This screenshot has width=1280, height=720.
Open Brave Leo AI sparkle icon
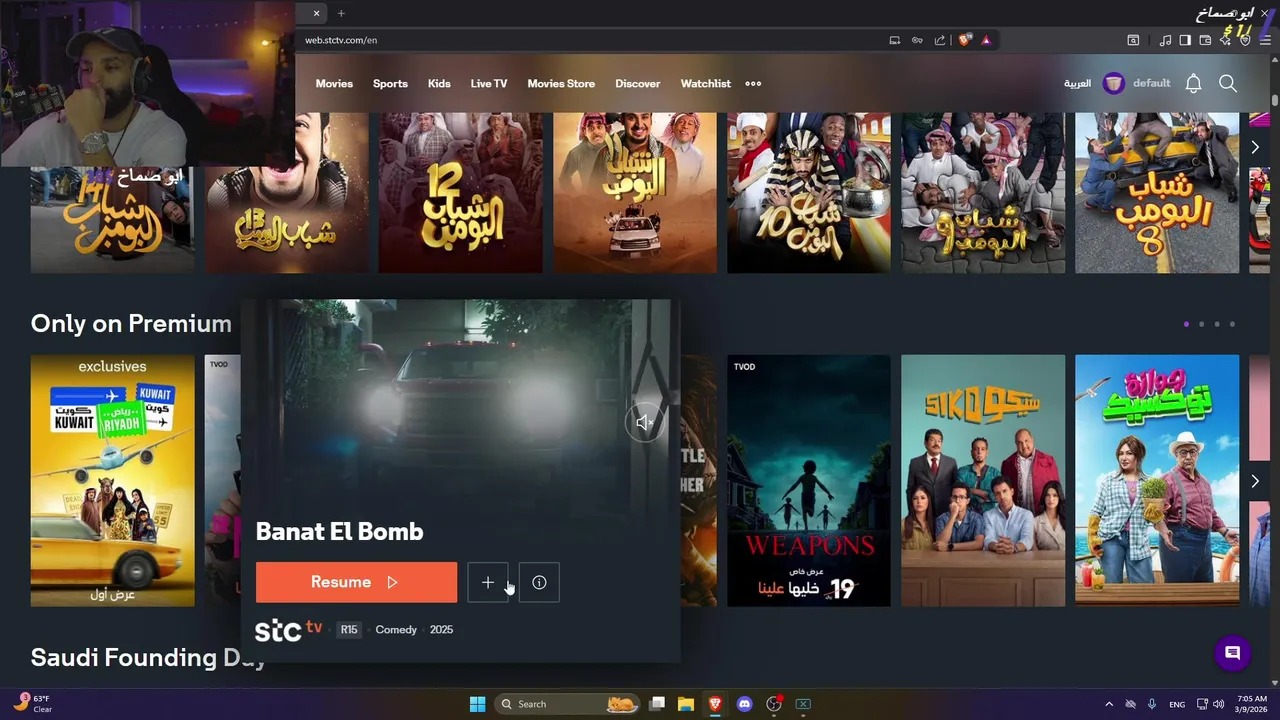point(1225,40)
